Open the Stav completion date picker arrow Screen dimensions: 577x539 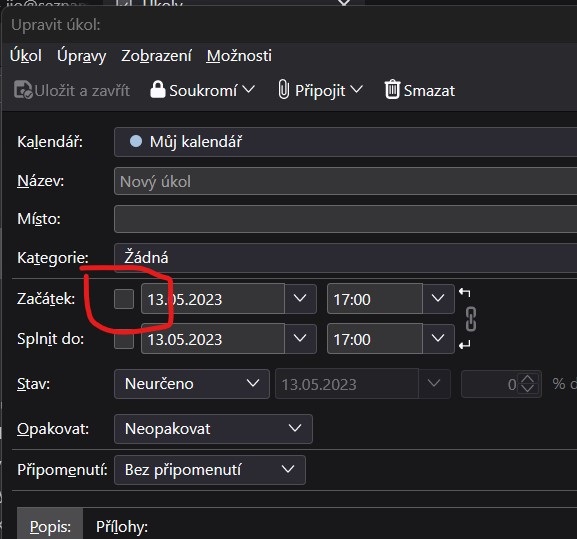coord(434,384)
